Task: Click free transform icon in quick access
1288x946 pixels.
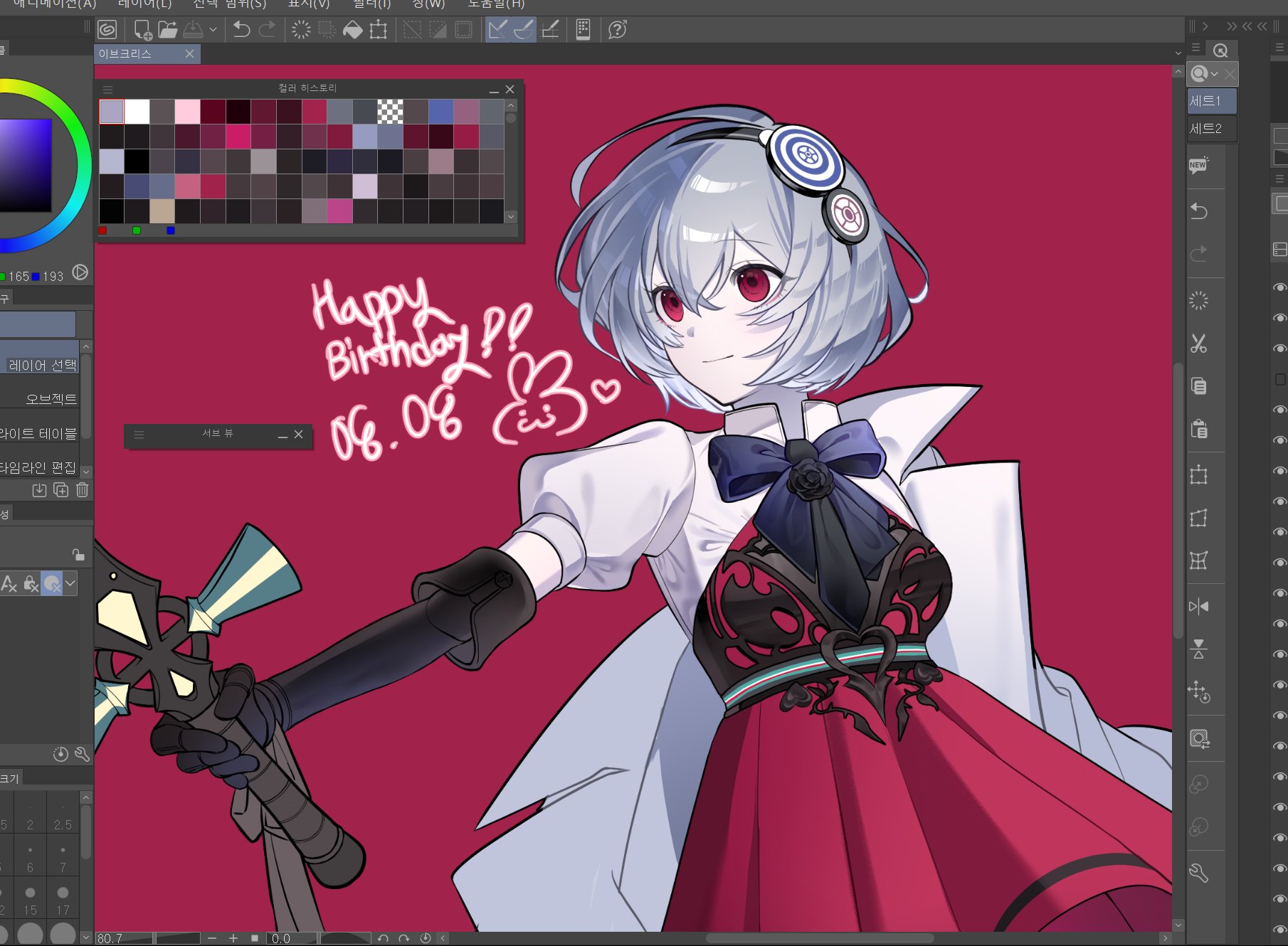Action: 1199,518
